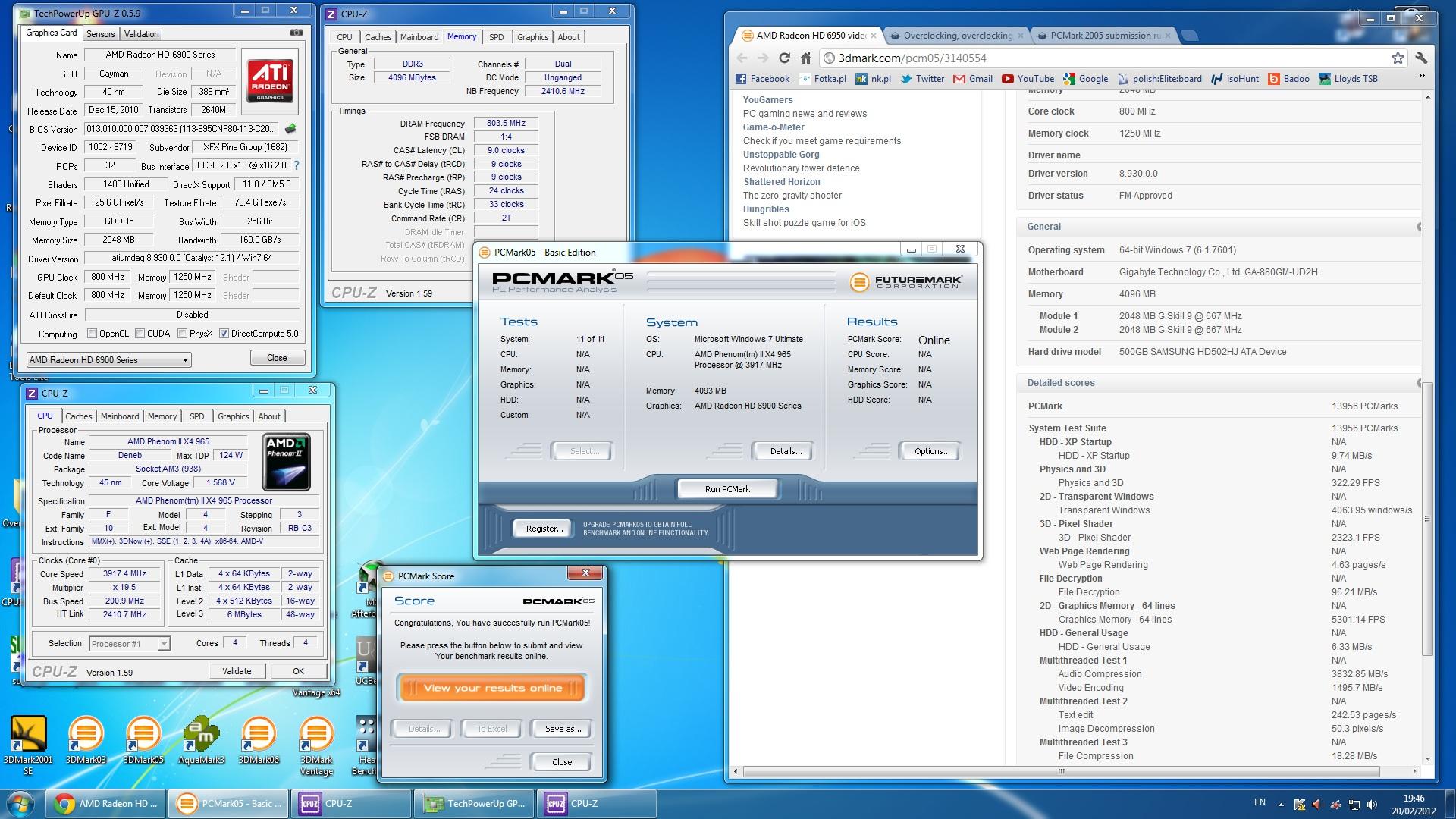Click the AMD Phenom II logo in CPU-Z
This screenshot has width=1456, height=819.
point(285,461)
